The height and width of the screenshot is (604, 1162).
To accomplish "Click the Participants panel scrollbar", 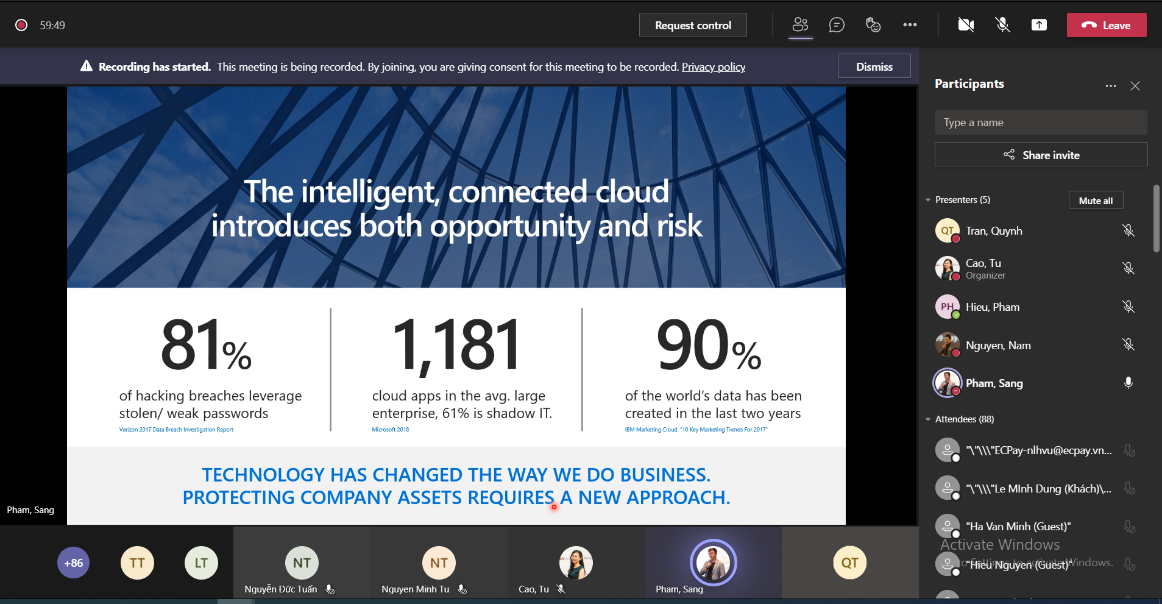I will tap(1157, 219).
